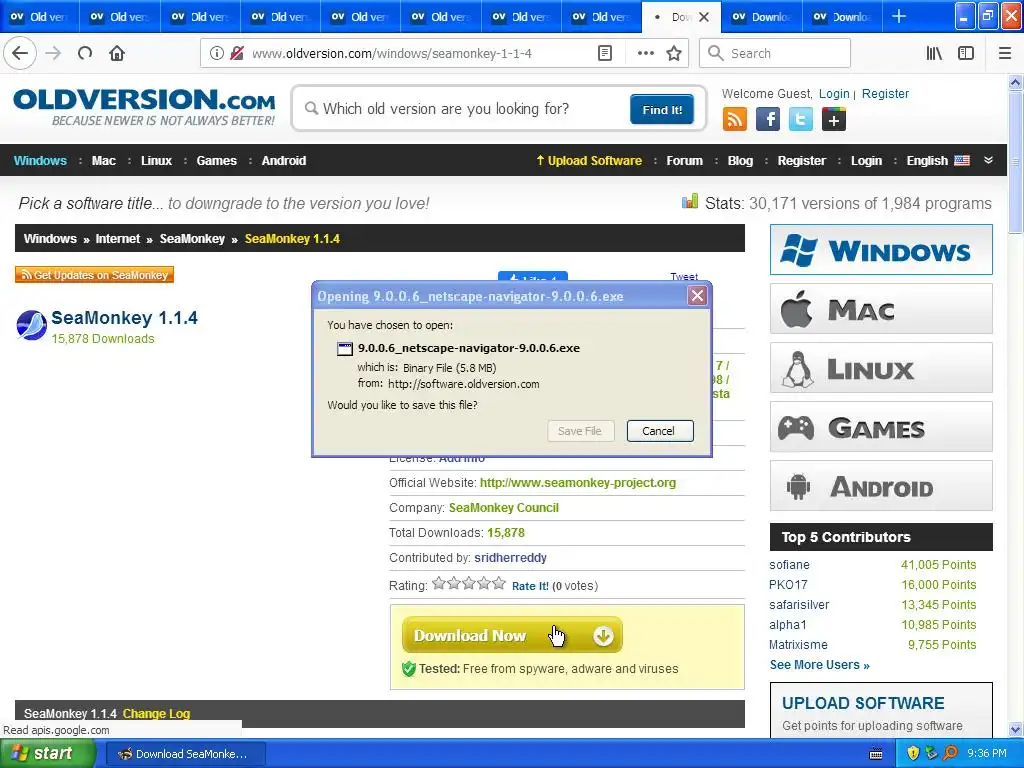Open the Firefox hamburger menu
The image size is (1024, 768).
pos(1005,54)
